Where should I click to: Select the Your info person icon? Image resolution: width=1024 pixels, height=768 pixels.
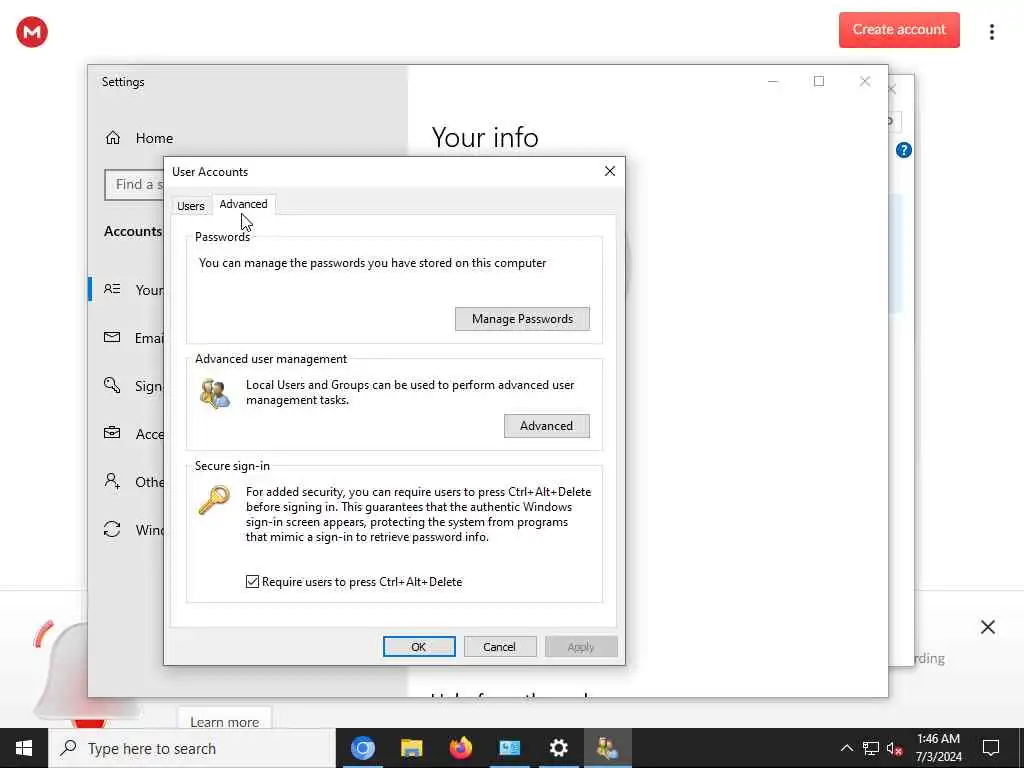[112, 289]
